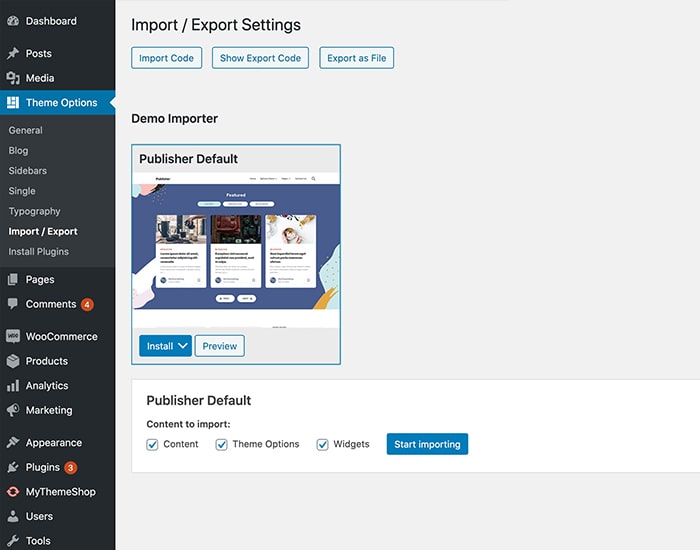700x550 pixels.
Task: Click the Start importing button
Action: (427, 444)
